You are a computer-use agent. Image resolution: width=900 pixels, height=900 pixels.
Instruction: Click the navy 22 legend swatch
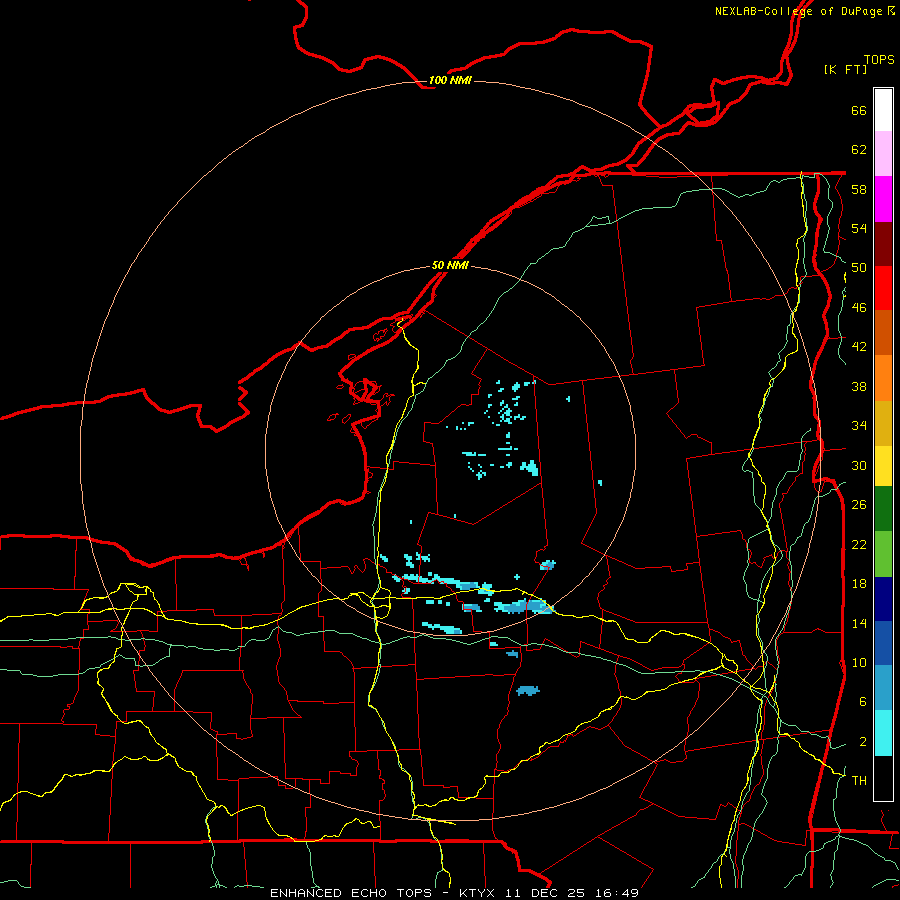pos(883,599)
